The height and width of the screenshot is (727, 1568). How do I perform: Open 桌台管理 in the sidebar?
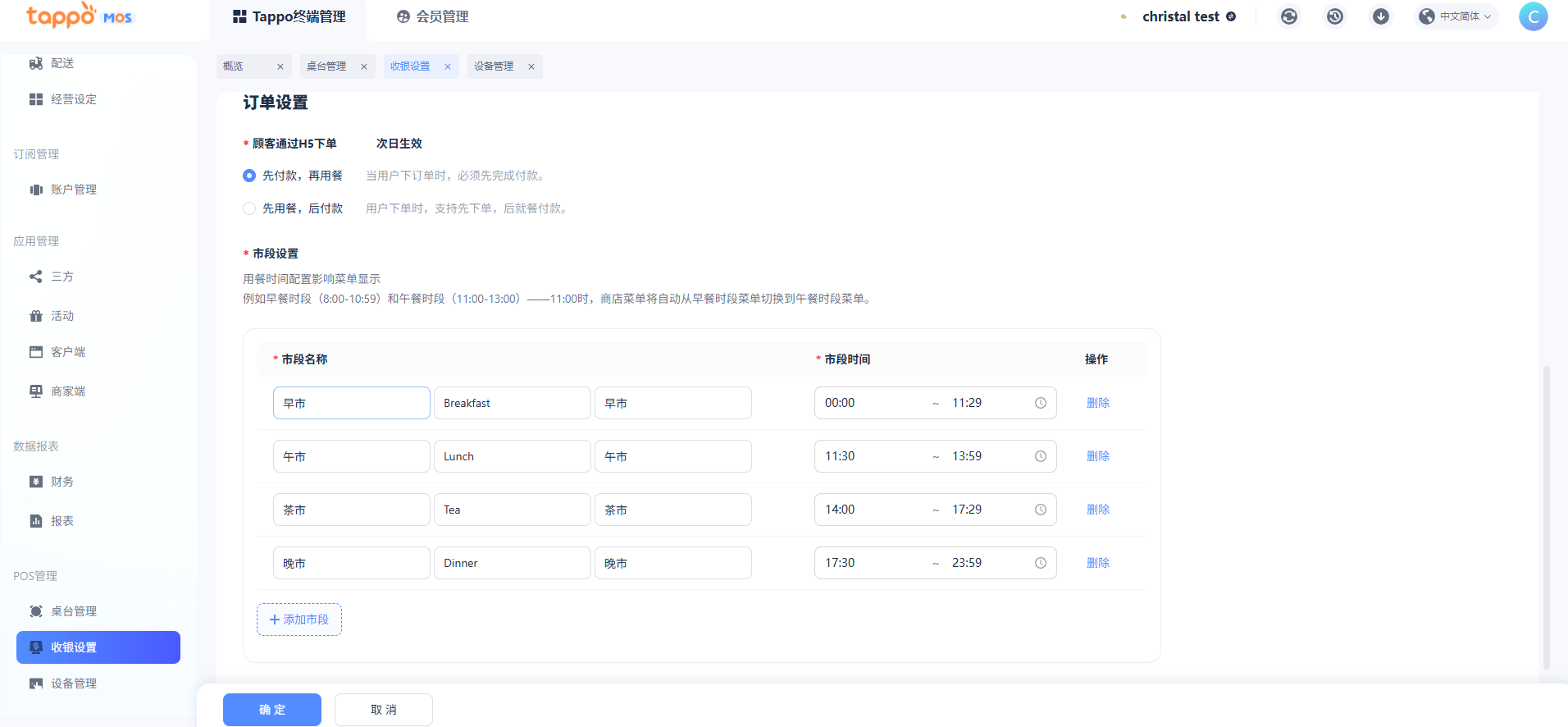[x=74, y=611]
